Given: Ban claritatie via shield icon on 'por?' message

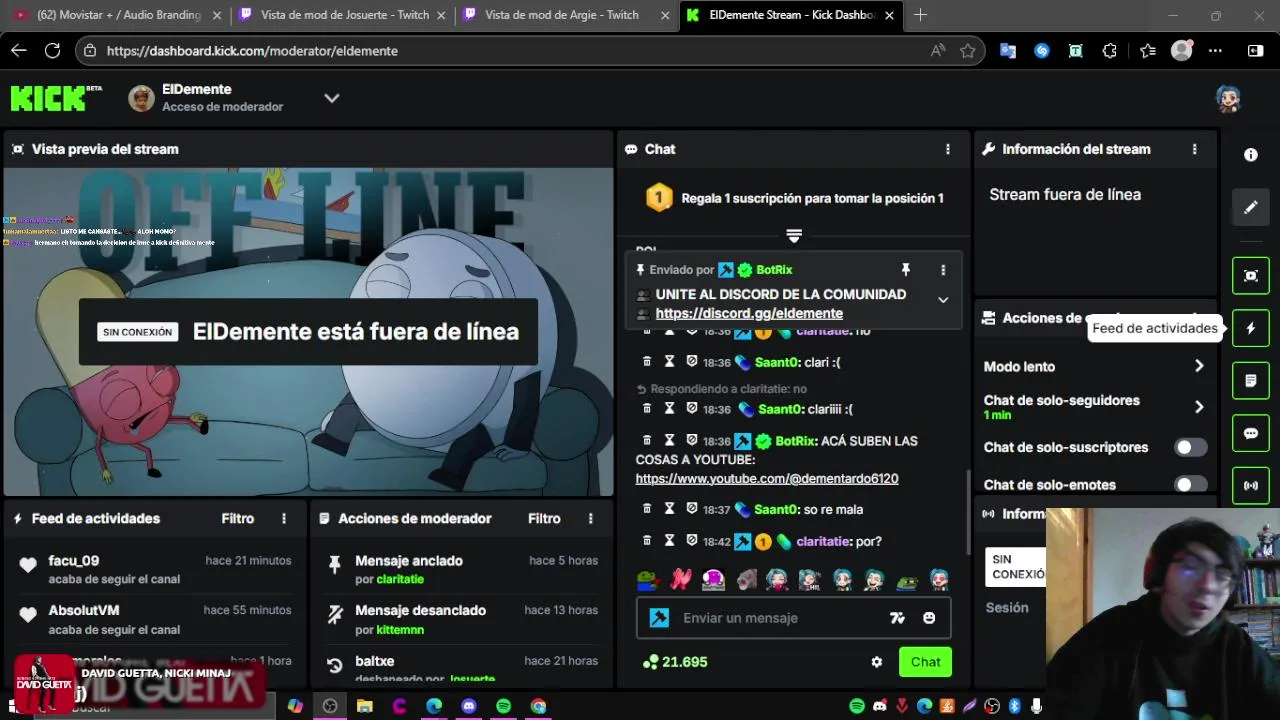Looking at the screenshot, I should tap(691, 541).
